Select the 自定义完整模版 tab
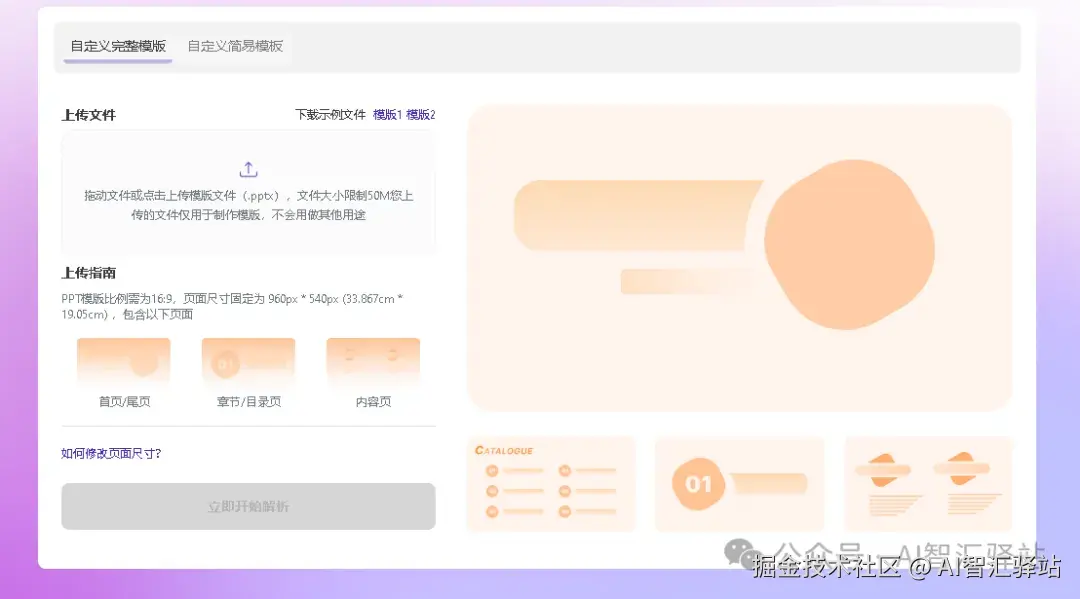The height and width of the screenshot is (599, 1080). tap(117, 46)
